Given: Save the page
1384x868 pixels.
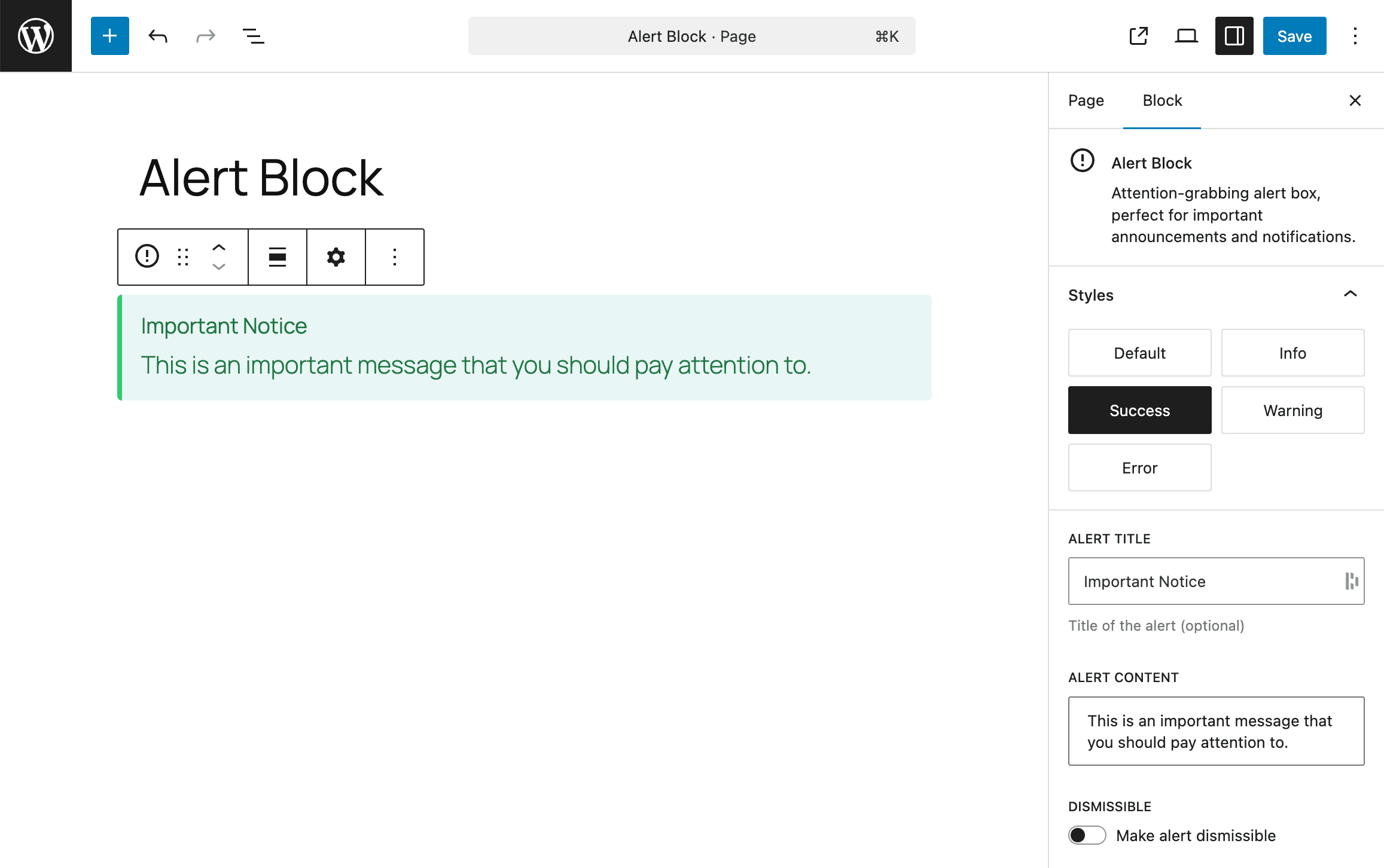Looking at the screenshot, I should pos(1294,36).
